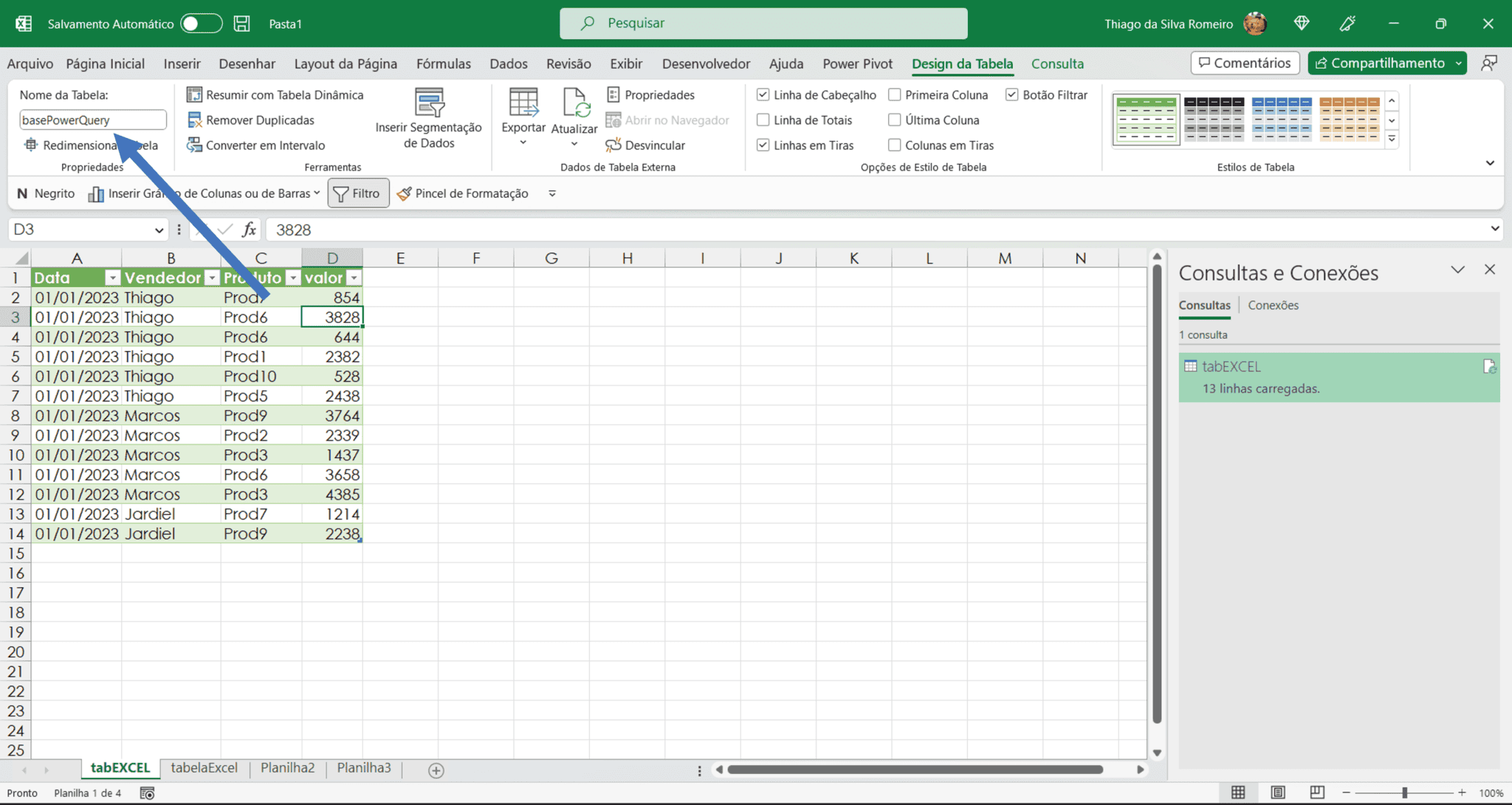Enable the Linha de Totais checkbox
Viewport: 1512px width, 805px height.
click(x=763, y=120)
